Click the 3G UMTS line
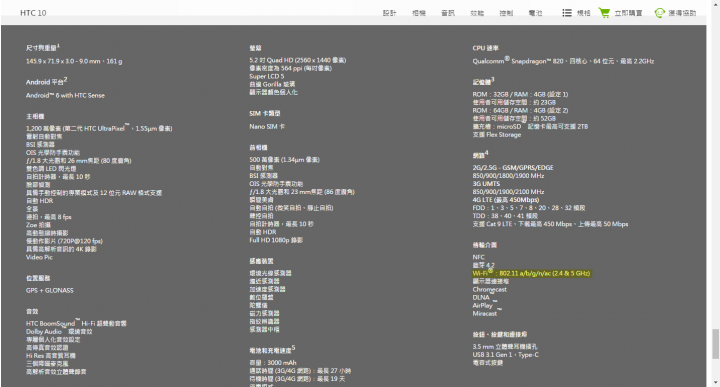Viewport: 720px width, 387px height. tap(486, 184)
